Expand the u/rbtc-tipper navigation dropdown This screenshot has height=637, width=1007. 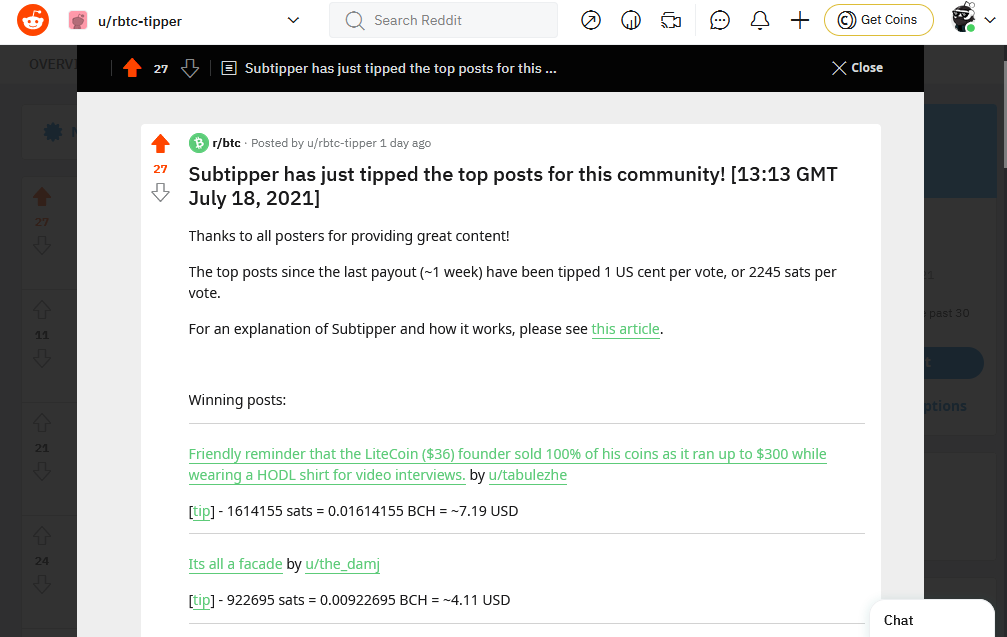click(x=293, y=21)
